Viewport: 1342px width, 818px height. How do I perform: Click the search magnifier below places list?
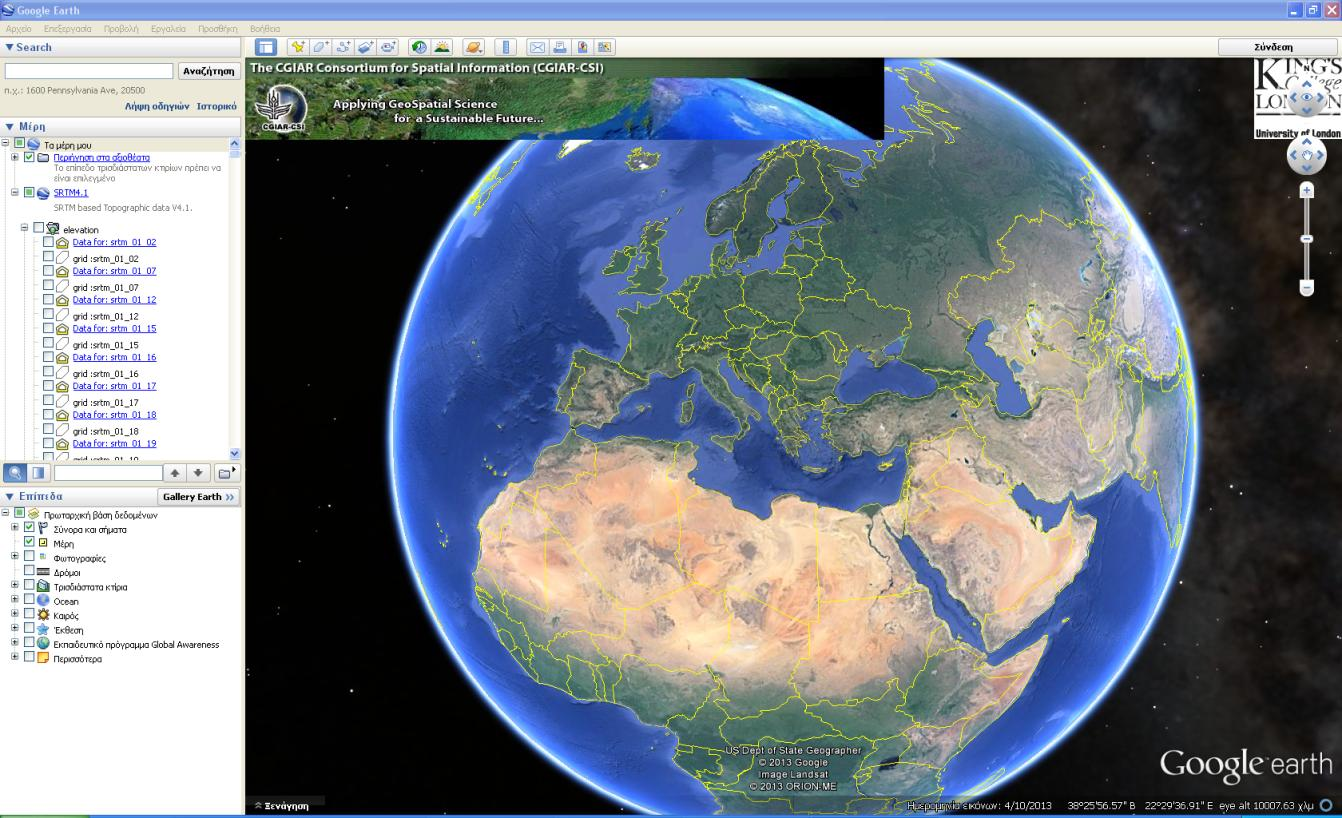point(15,472)
